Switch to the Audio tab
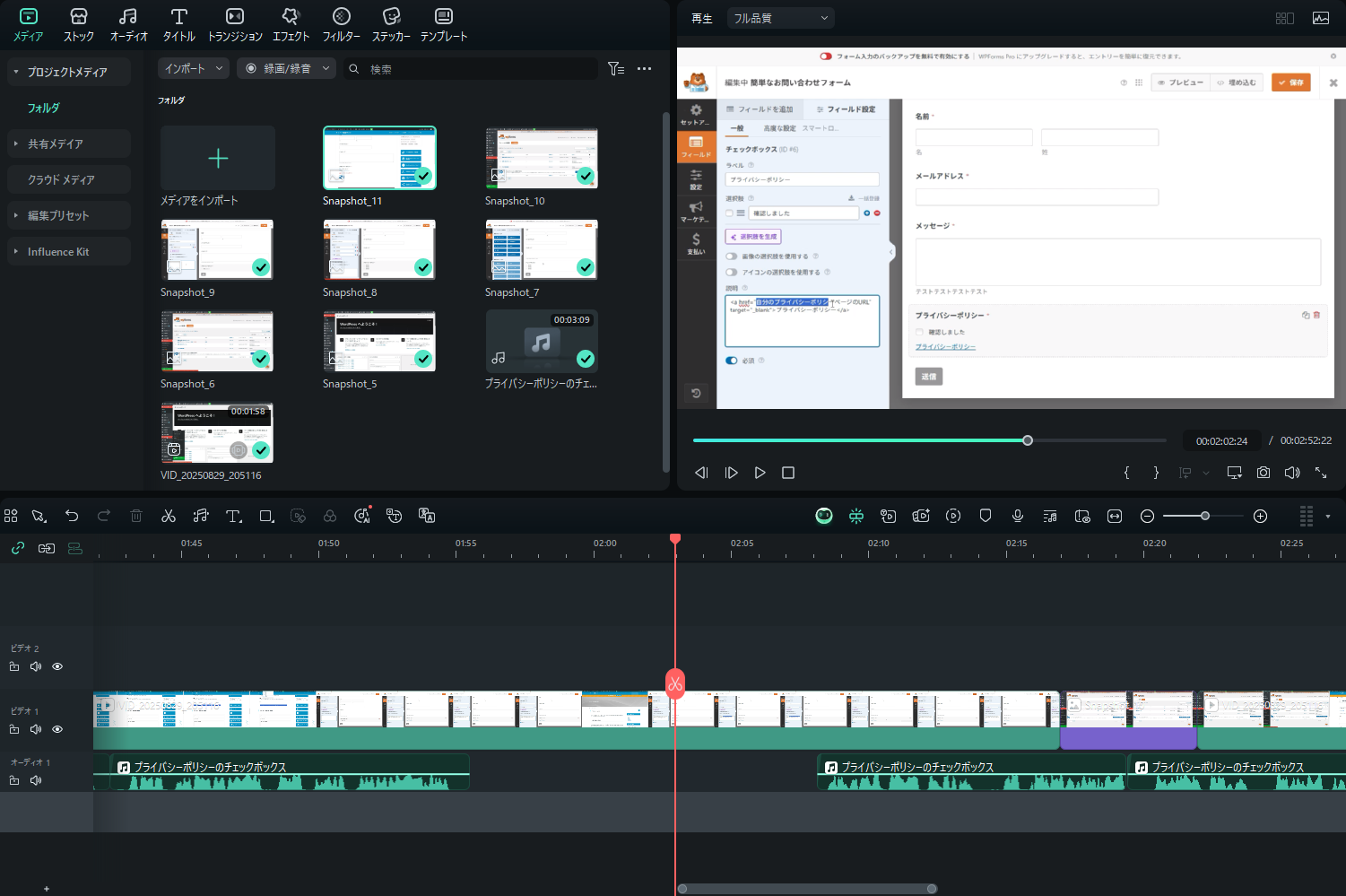Screen dimensions: 1346x896 (128, 24)
